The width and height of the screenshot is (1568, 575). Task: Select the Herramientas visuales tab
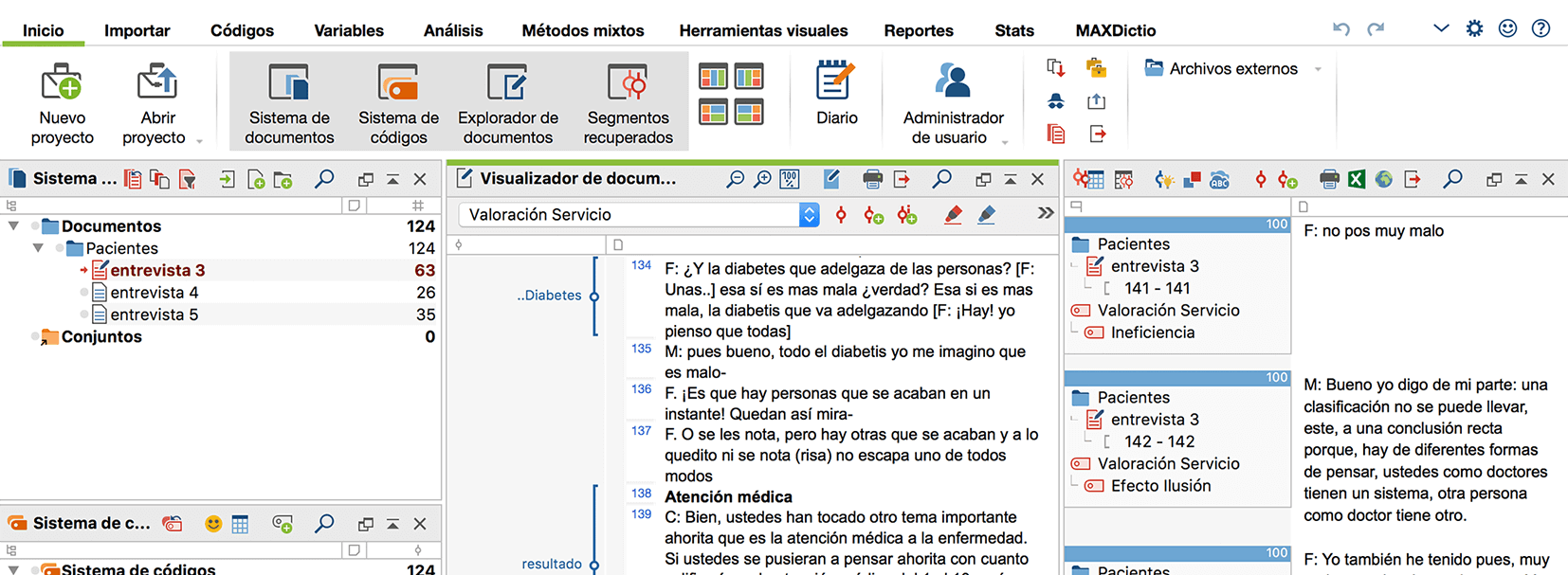pos(764,30)
